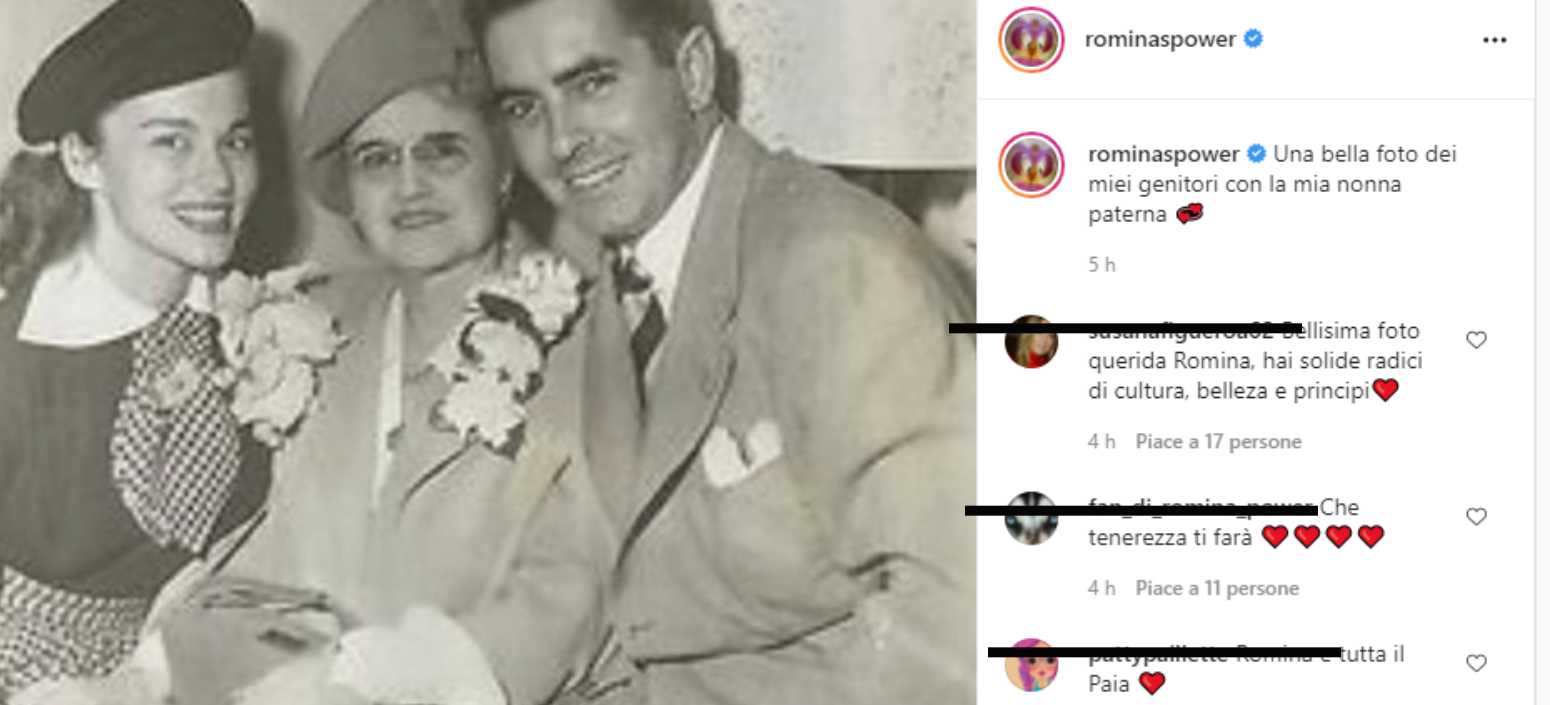Like the 'tutta il Paia' comment
The width and height of the screenshot is (1550, 705).
(1476, 663)
